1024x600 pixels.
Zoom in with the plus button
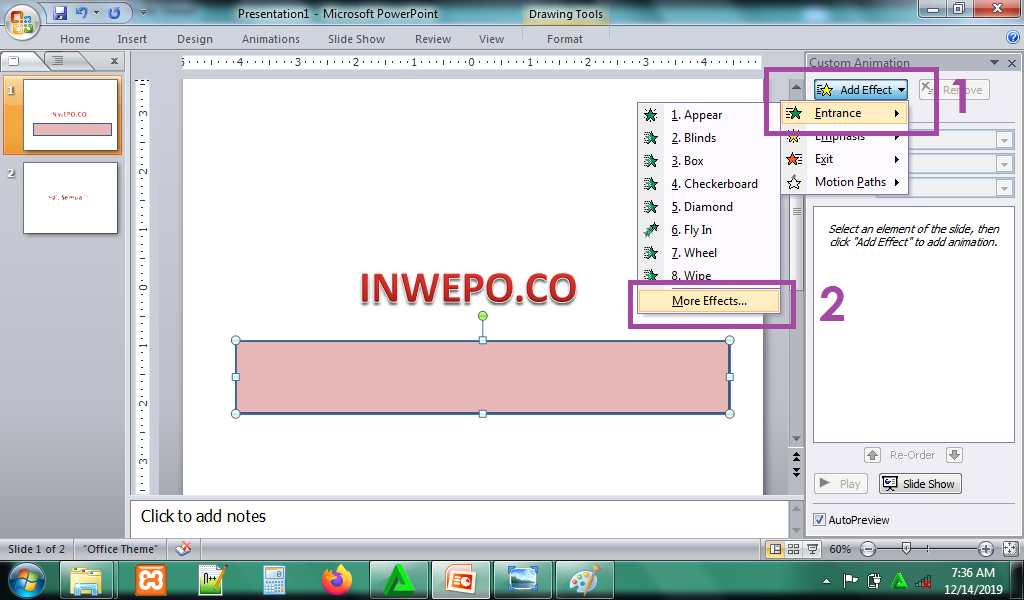click(986, 549)
